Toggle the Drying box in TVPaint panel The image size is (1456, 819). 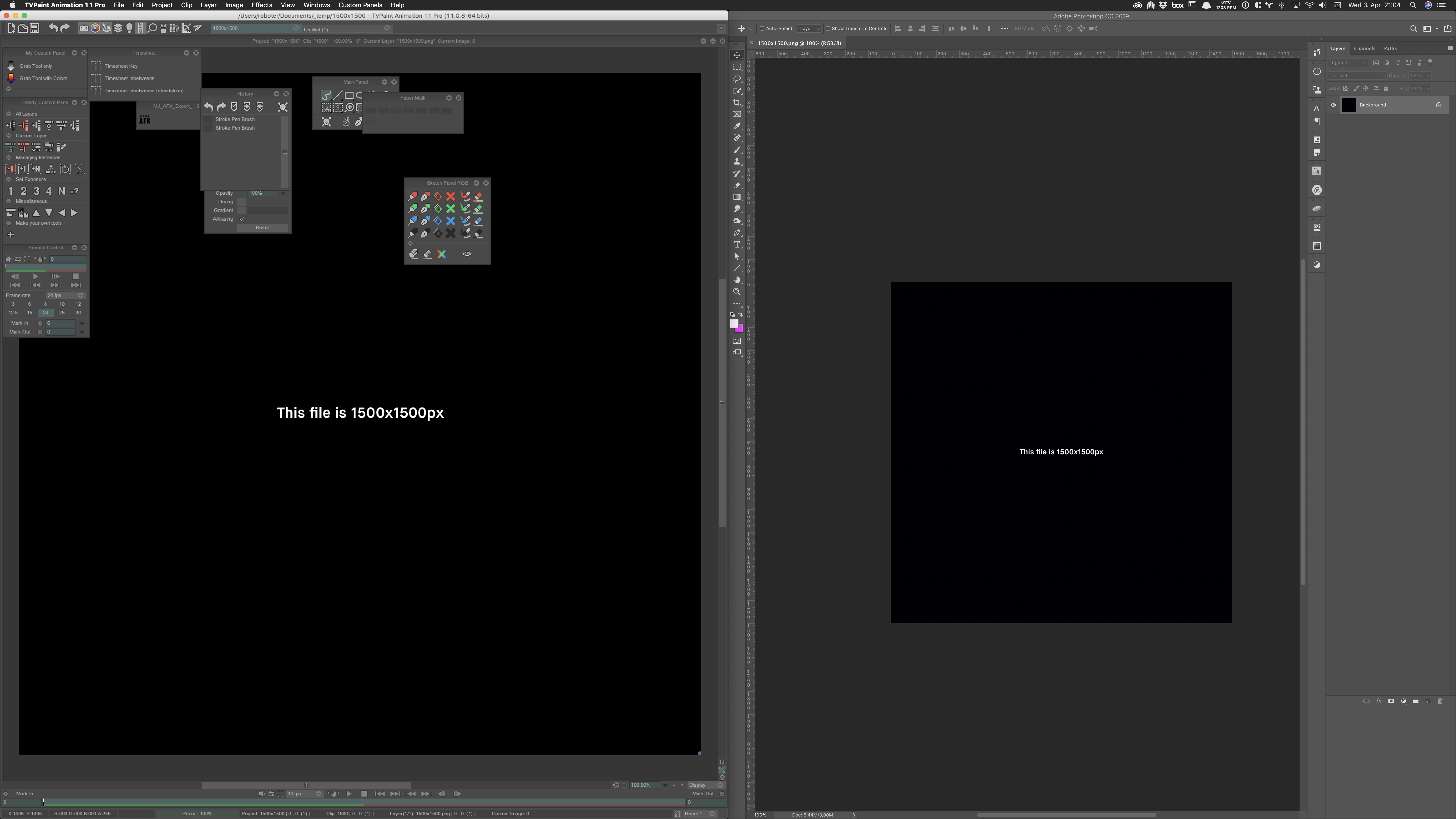pos(241,202)
